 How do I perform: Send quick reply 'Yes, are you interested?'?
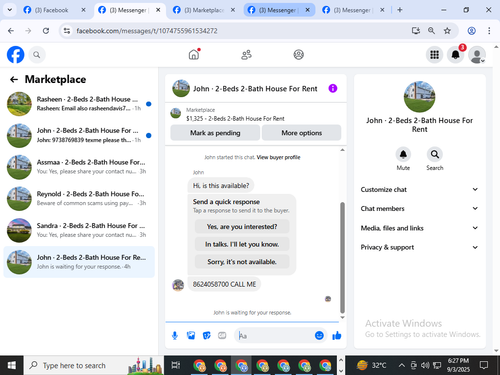pos(242,227)
